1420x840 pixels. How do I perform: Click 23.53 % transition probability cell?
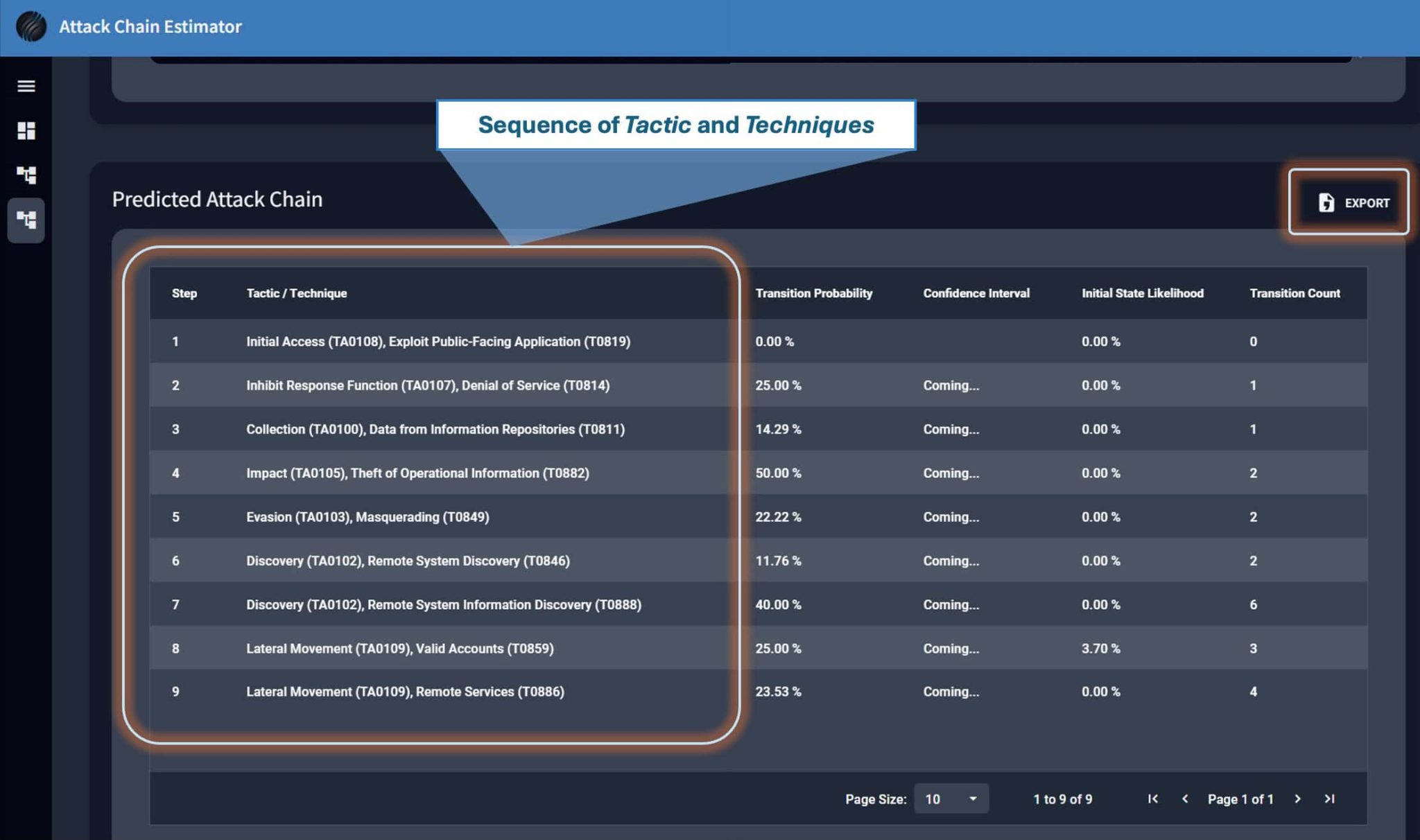point(778,691)
